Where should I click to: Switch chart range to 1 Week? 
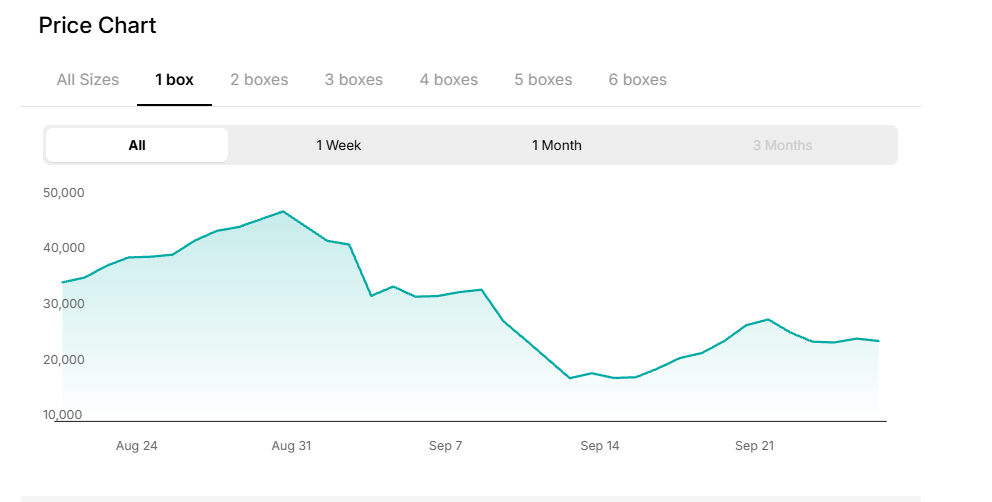[338, 145]
